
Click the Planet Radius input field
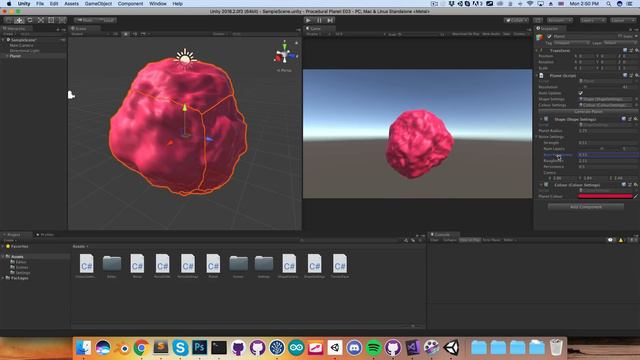coord(608,131)
